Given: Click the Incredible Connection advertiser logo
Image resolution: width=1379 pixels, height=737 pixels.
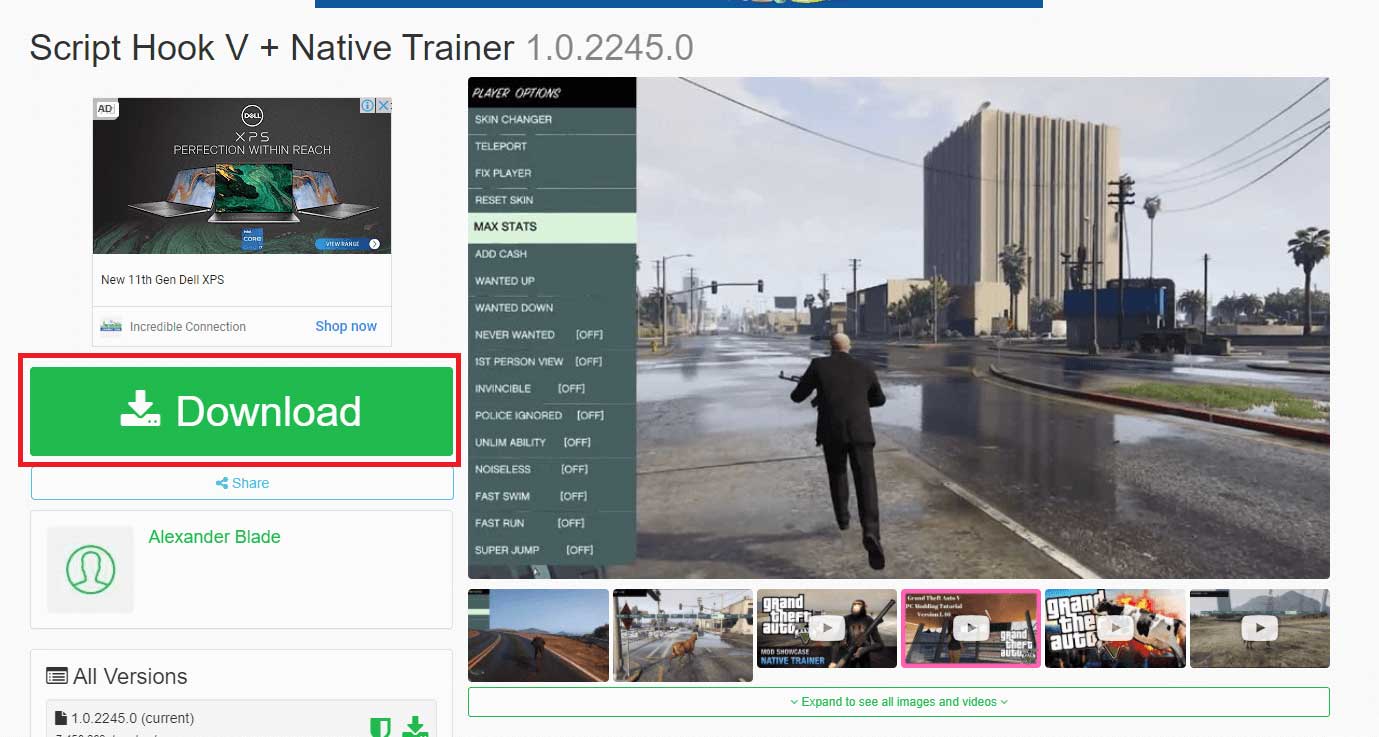Looking at the screenshot, I should (x=111, y=326).
